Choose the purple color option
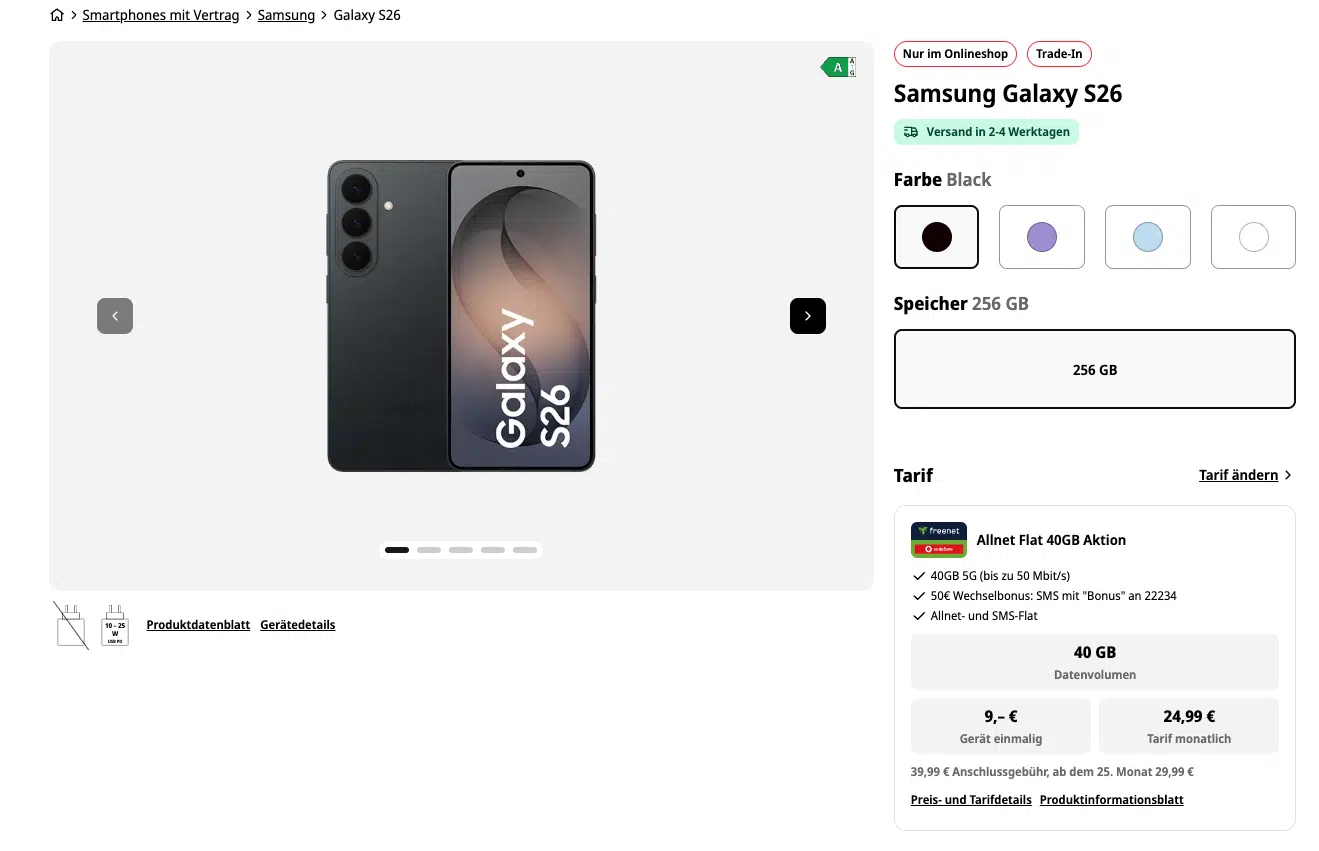Screen dimensions: 1319x851 (x=1041, y=237)
